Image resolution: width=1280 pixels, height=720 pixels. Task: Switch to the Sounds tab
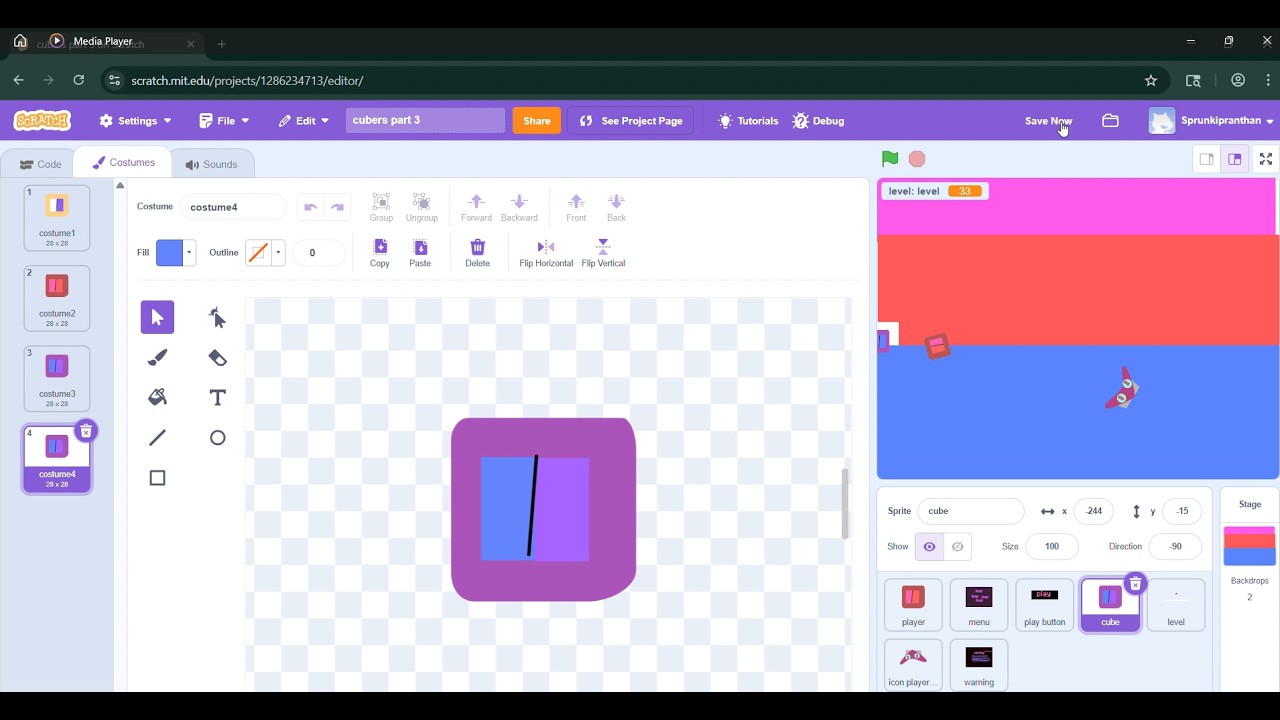[x=211, y=164]
